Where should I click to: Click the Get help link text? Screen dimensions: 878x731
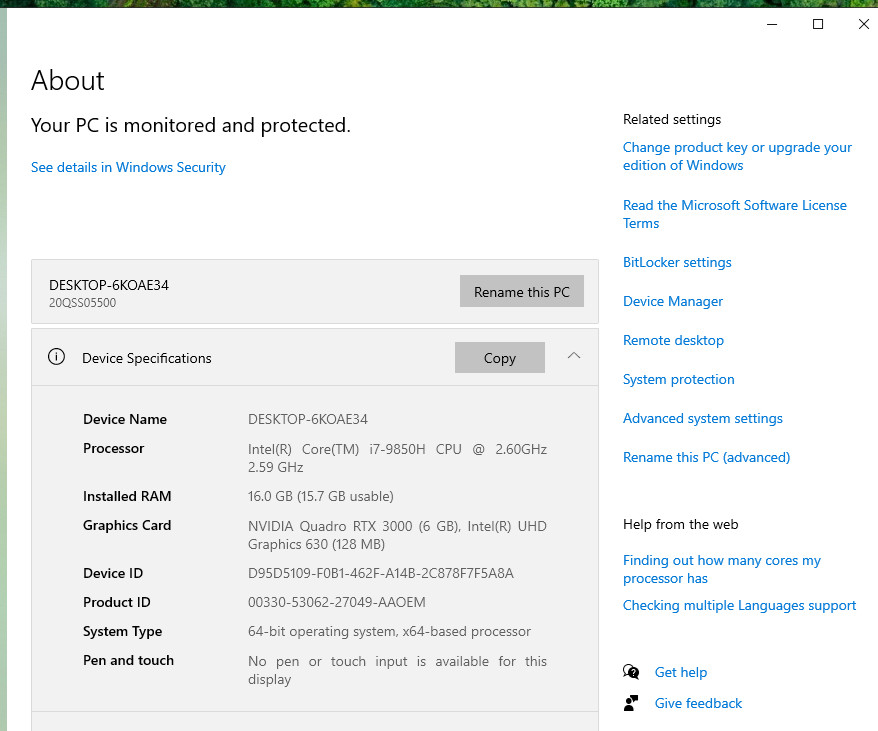(x=681, y=672)
